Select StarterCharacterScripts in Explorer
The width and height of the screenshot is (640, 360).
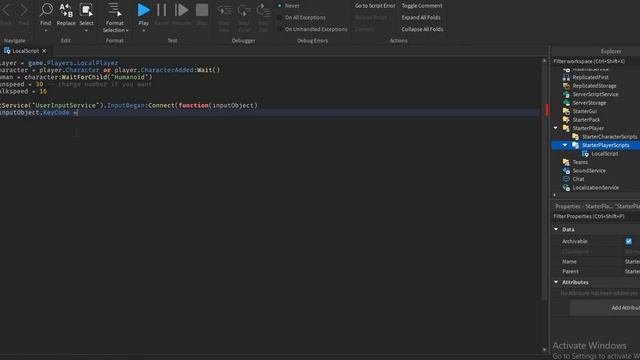click(609, 137)
